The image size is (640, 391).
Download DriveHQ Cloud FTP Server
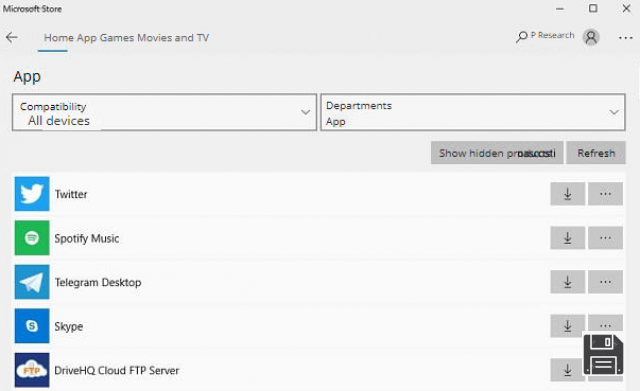567,370
